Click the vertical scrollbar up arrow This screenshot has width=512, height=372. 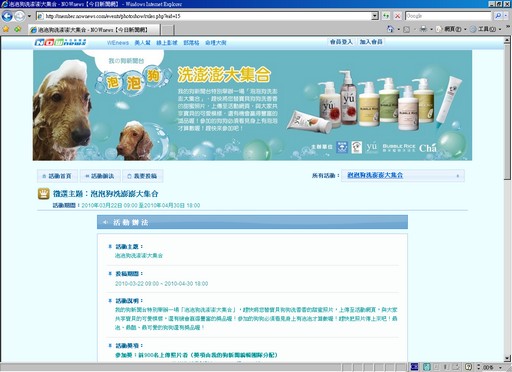508,39
